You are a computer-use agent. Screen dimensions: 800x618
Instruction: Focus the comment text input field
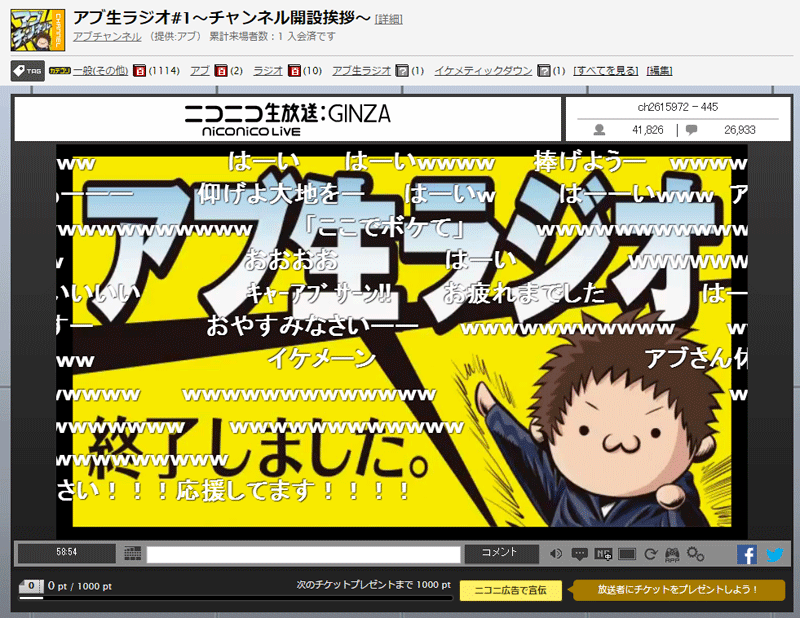304,555
